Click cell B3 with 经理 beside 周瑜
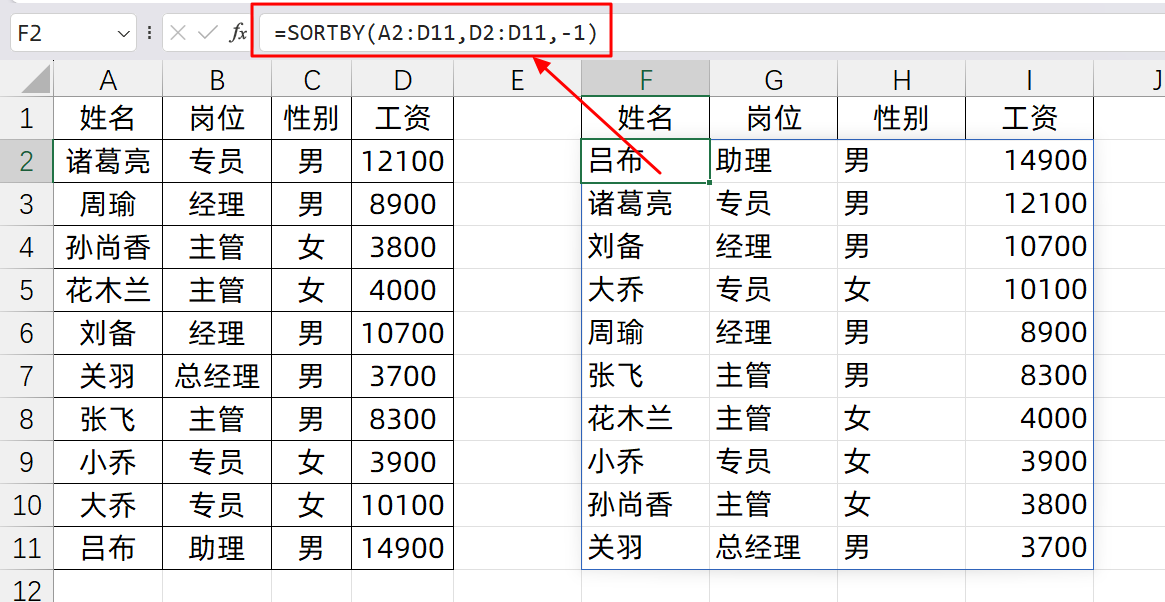1165x602 pixels. tap(218, 204)
